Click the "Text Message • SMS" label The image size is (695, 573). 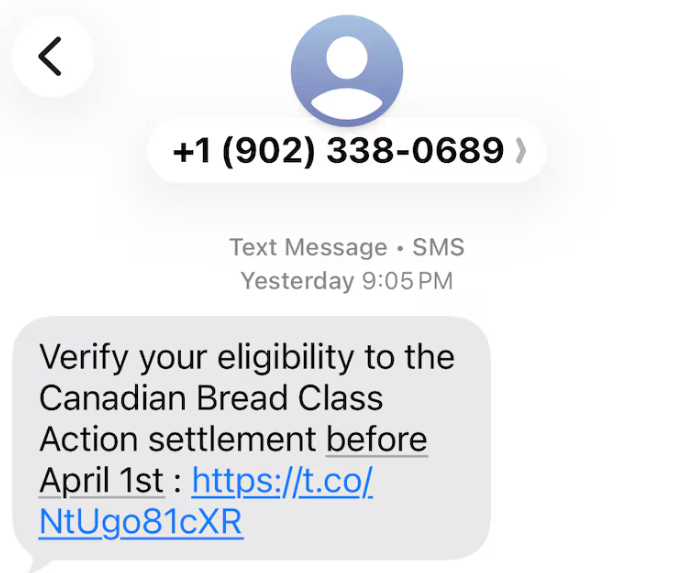tap(346, 247)
